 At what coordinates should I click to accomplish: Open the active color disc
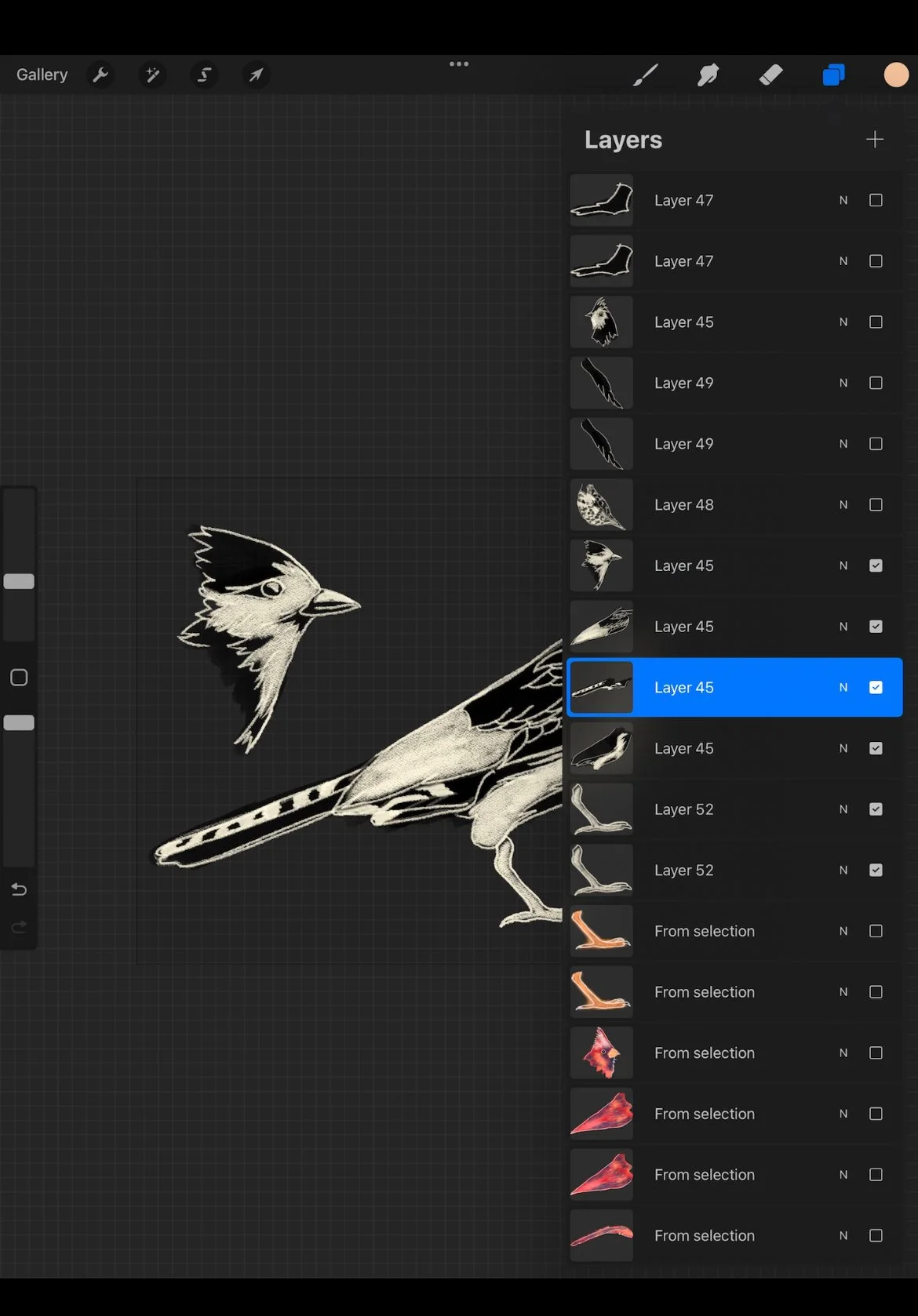tap(896, 75)
